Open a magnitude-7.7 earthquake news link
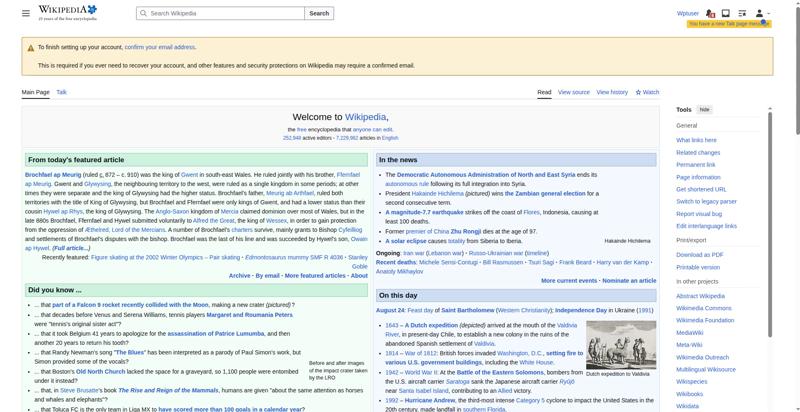The image size is (800, 412). [x=424, y=212]
